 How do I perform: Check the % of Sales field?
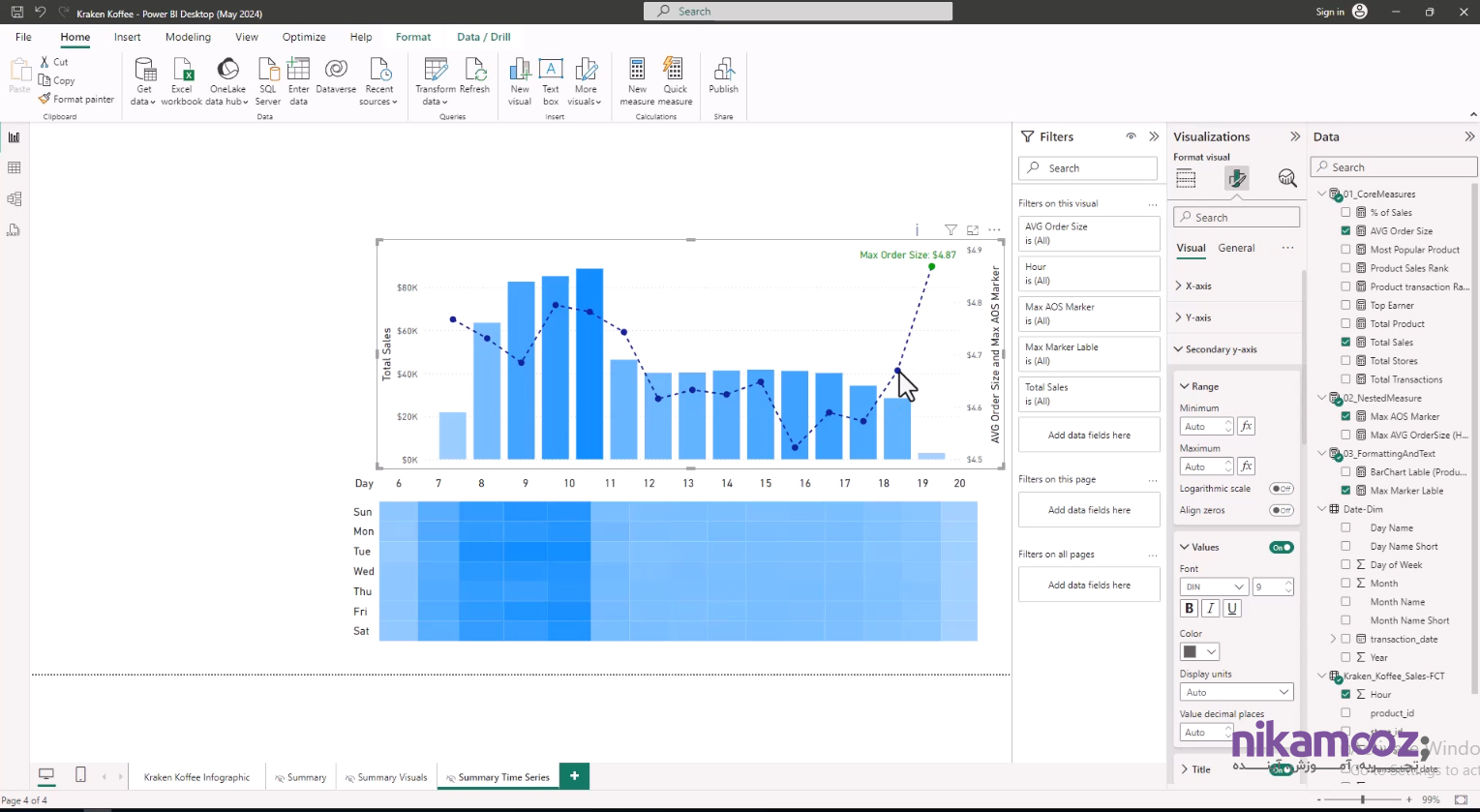(x=1345, y=213)
